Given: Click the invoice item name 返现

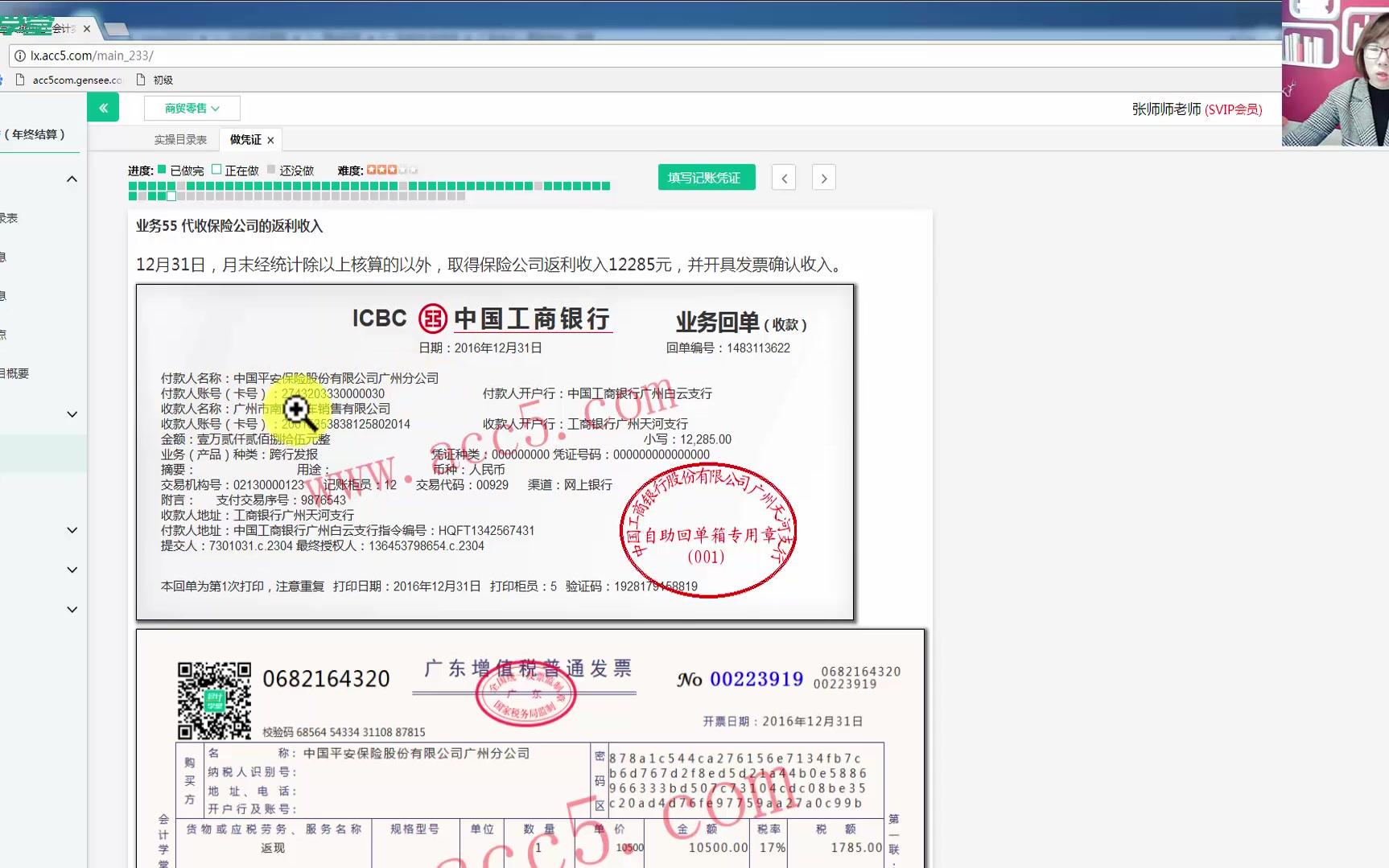Looking at the screenshot, I should tap(273, 848).
